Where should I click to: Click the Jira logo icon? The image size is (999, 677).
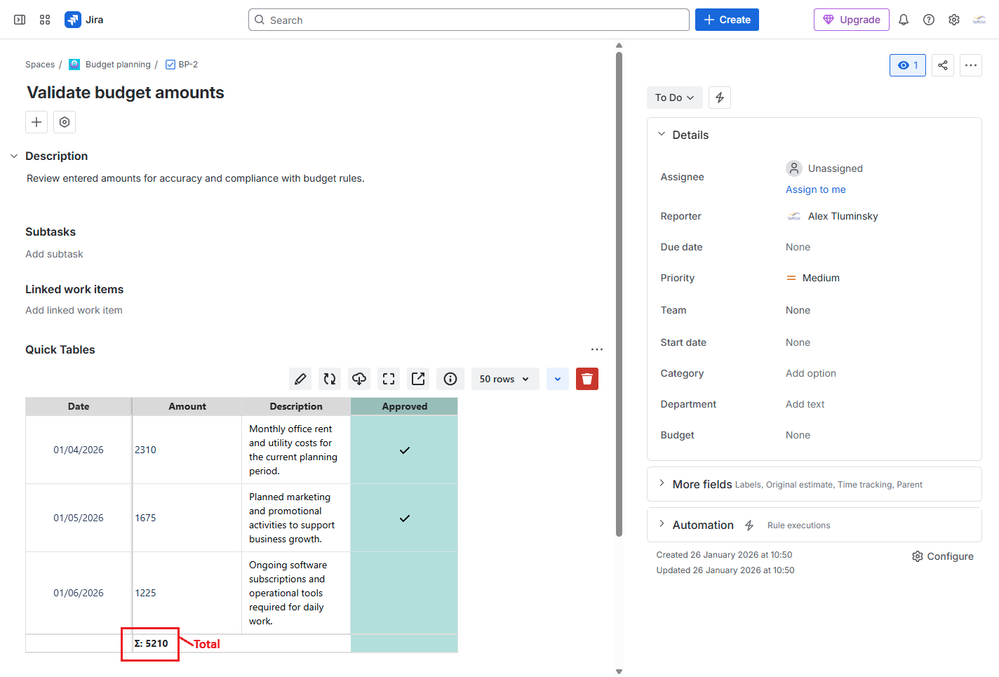coord(73,20)
